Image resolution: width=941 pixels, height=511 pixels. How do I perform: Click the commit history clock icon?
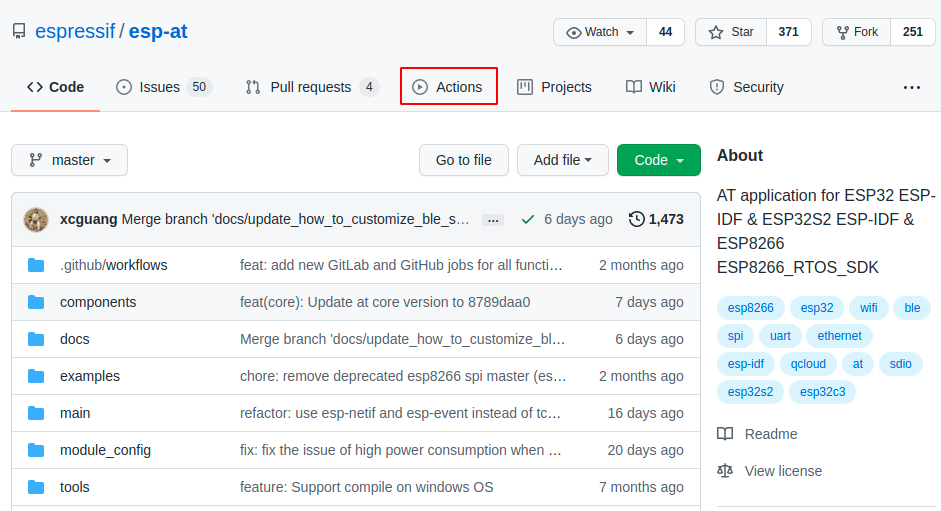(636, 219)
